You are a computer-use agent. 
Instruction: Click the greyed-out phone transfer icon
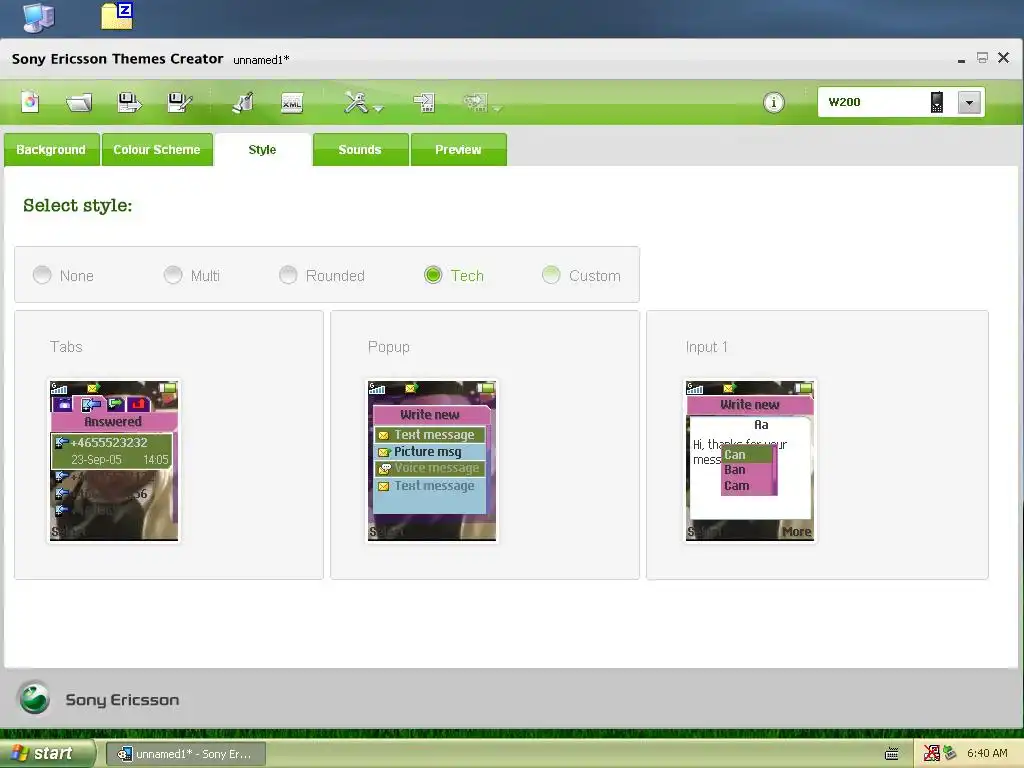pos(475,102)
